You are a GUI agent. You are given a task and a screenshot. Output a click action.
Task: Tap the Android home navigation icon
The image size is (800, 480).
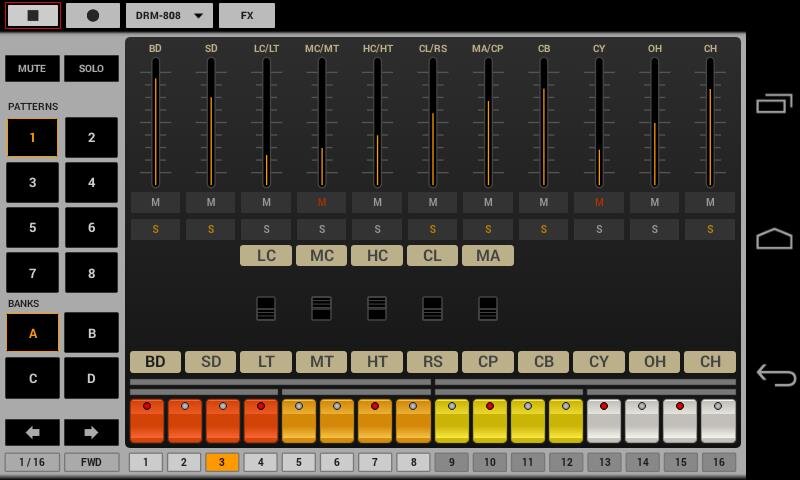coord(774,238)
